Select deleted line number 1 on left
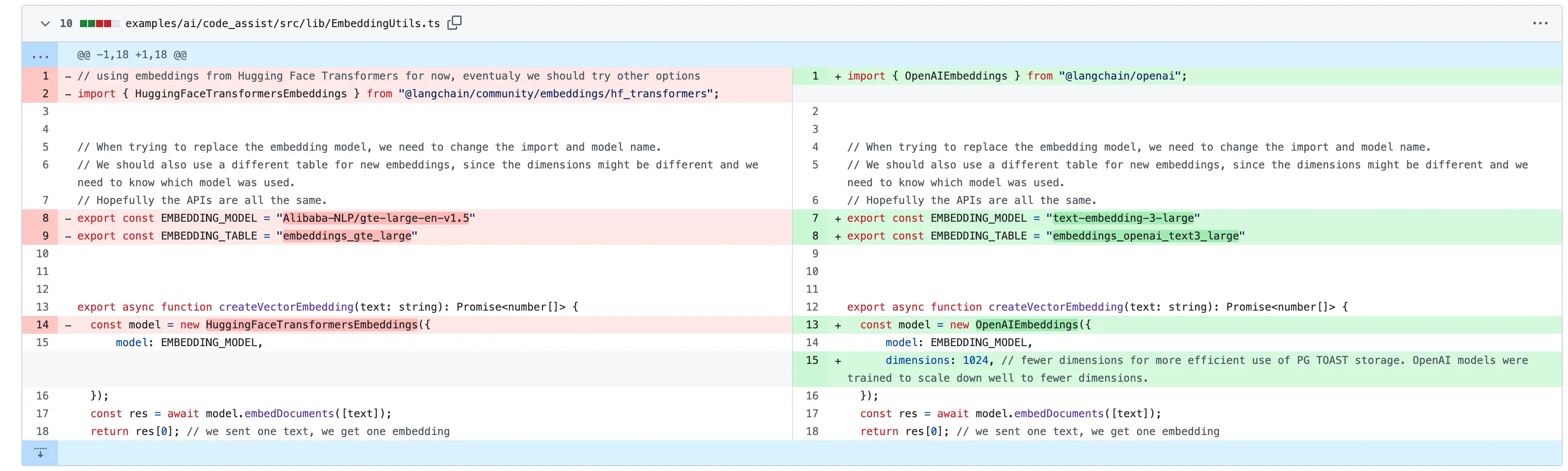The width and height of the screenshot is (1568, 471). 45,76
